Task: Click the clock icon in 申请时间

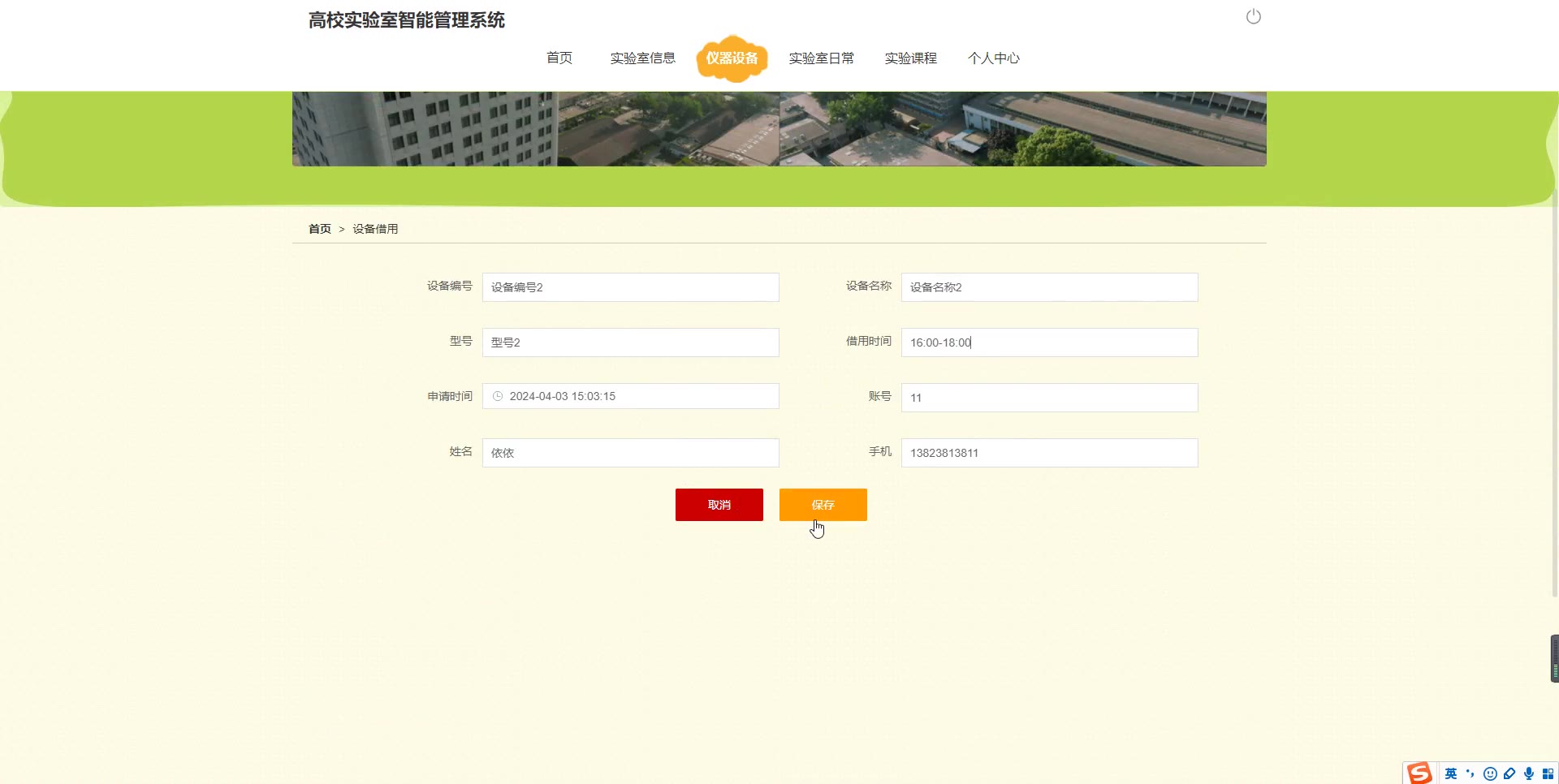Action: (498, 396)
